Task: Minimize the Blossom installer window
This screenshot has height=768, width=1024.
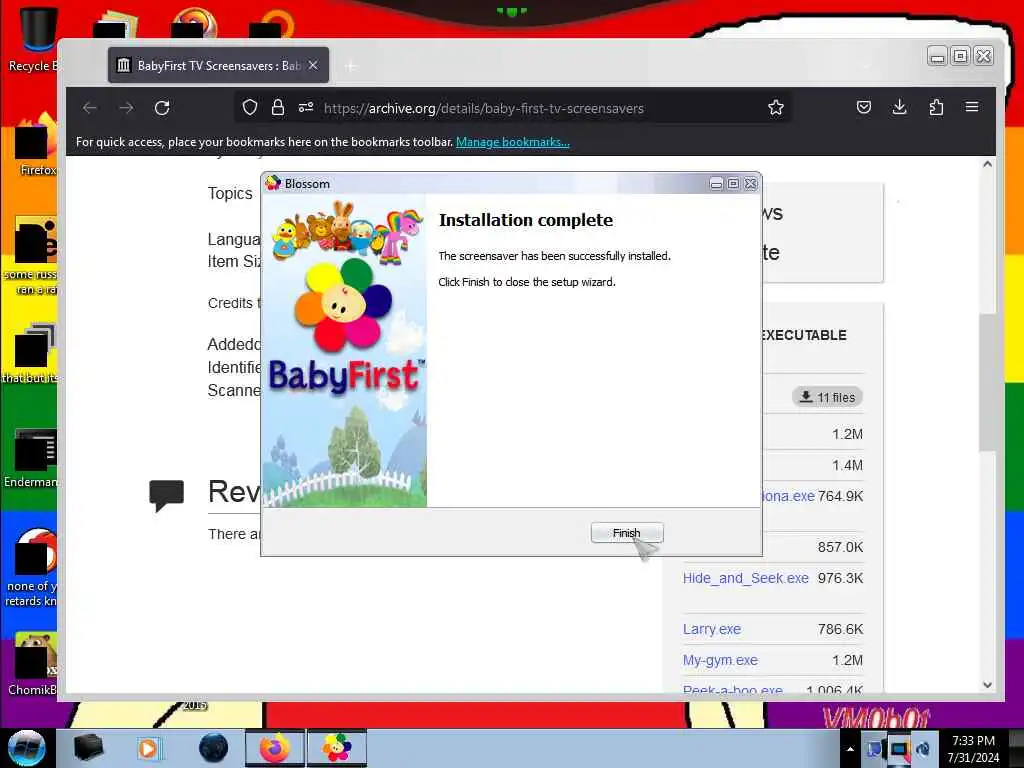Action: [x=716, y=184]
